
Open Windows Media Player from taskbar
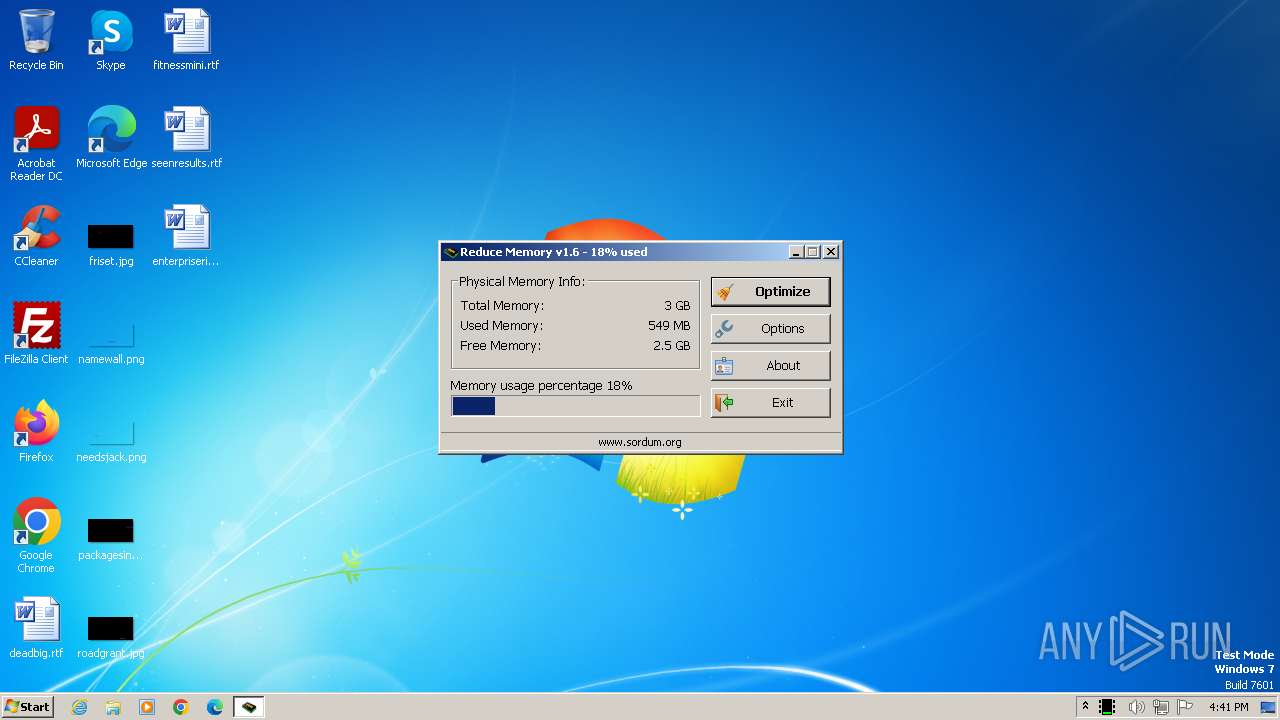pyautogui.click(x=147, y=707)
